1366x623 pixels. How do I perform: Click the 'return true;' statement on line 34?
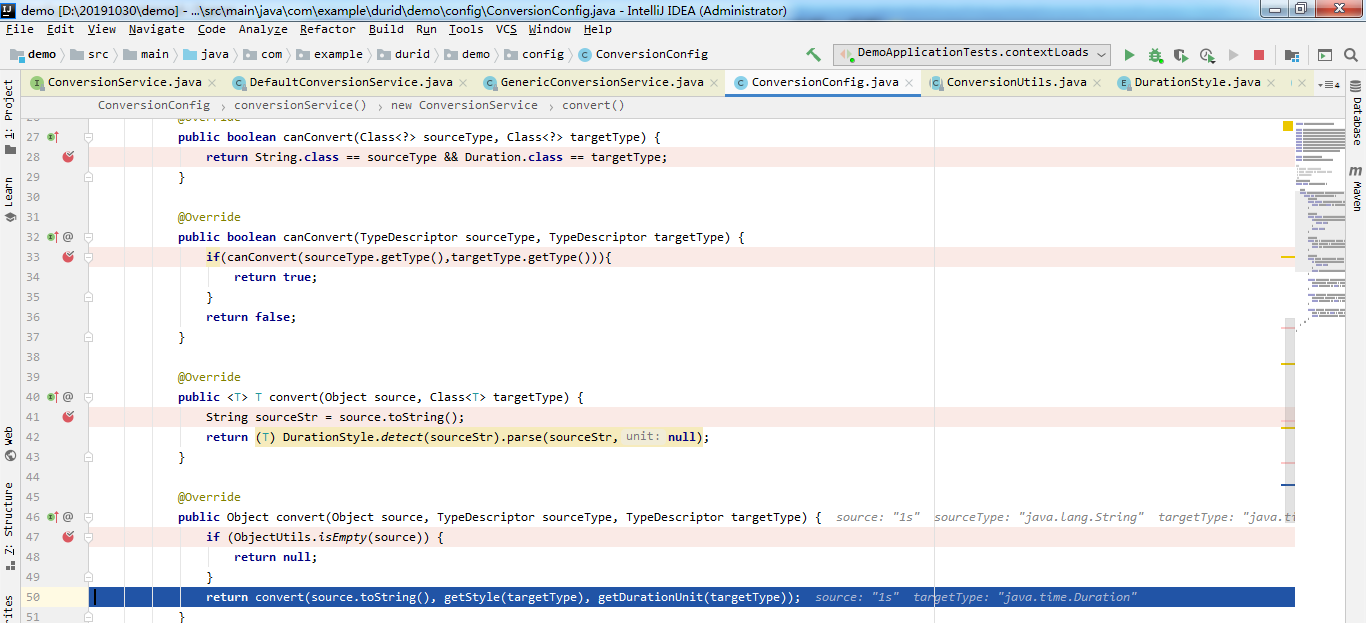coord(275,277)
